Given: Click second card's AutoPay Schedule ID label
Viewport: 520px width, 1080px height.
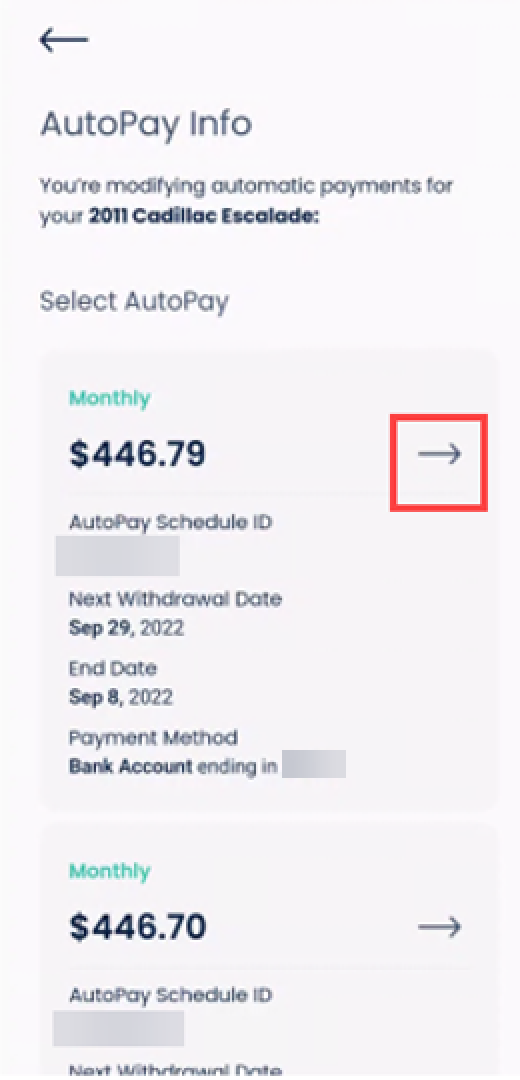Looking at the screenshot, I should pos(170,995).
